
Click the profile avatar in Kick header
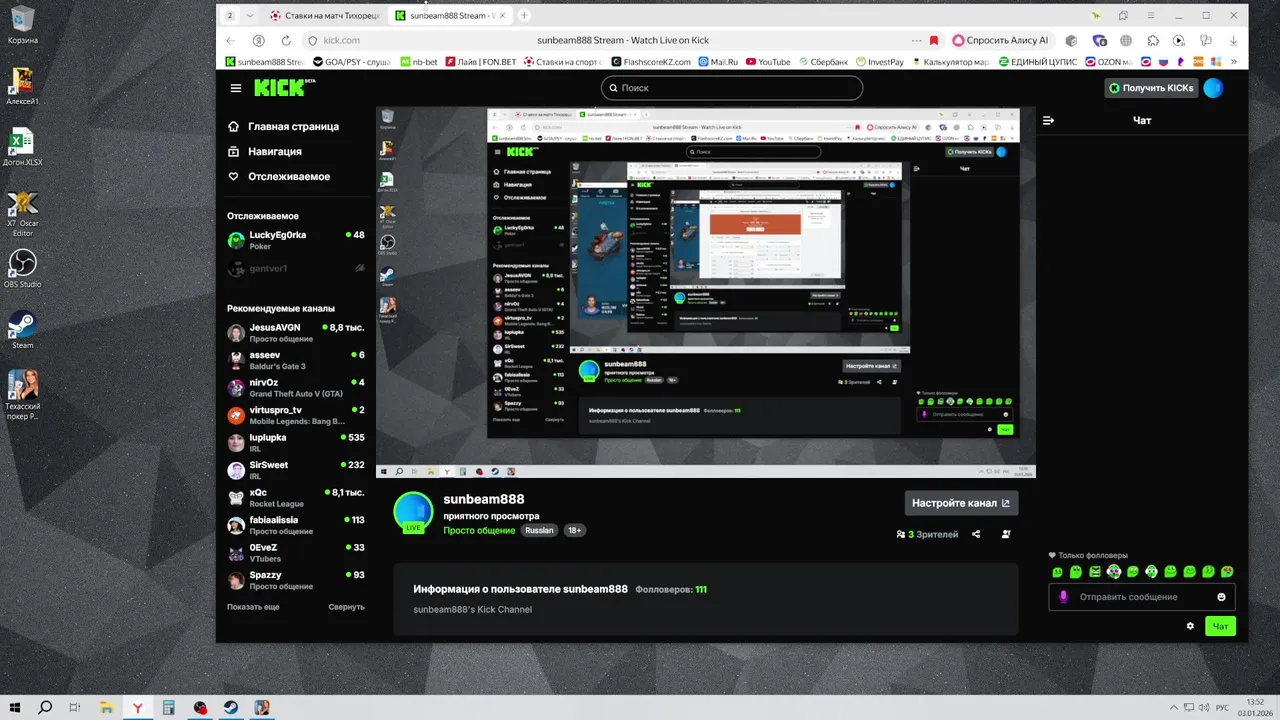point(1213,88)
